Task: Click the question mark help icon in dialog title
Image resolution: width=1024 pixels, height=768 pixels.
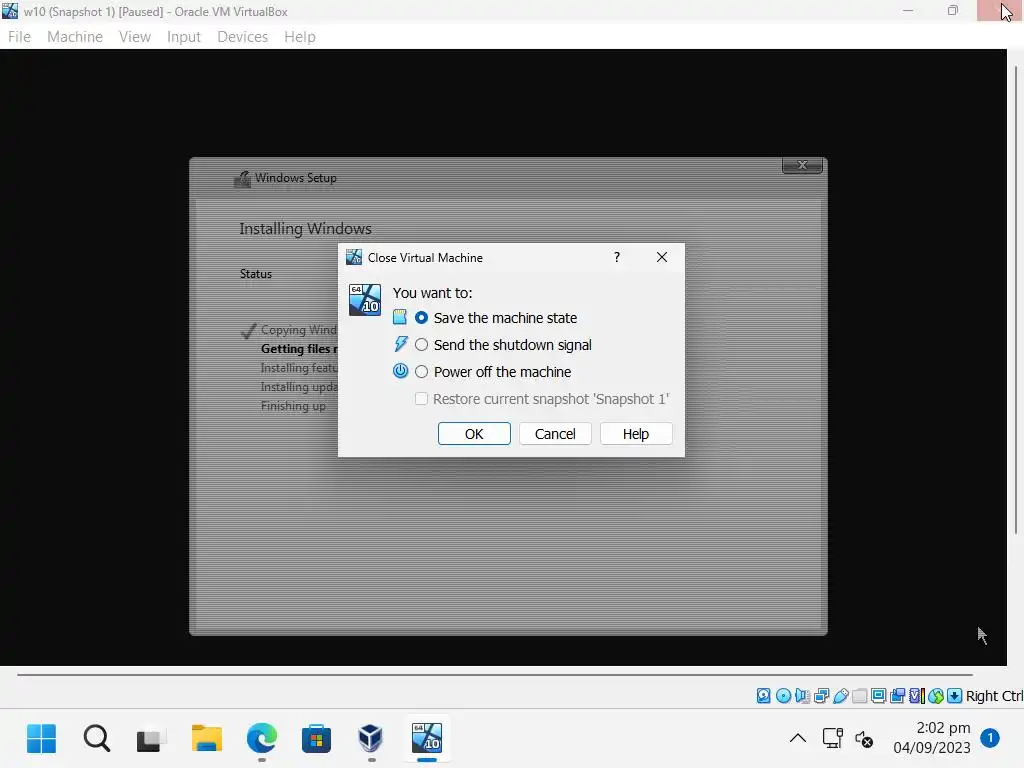Action: point(616,257)
